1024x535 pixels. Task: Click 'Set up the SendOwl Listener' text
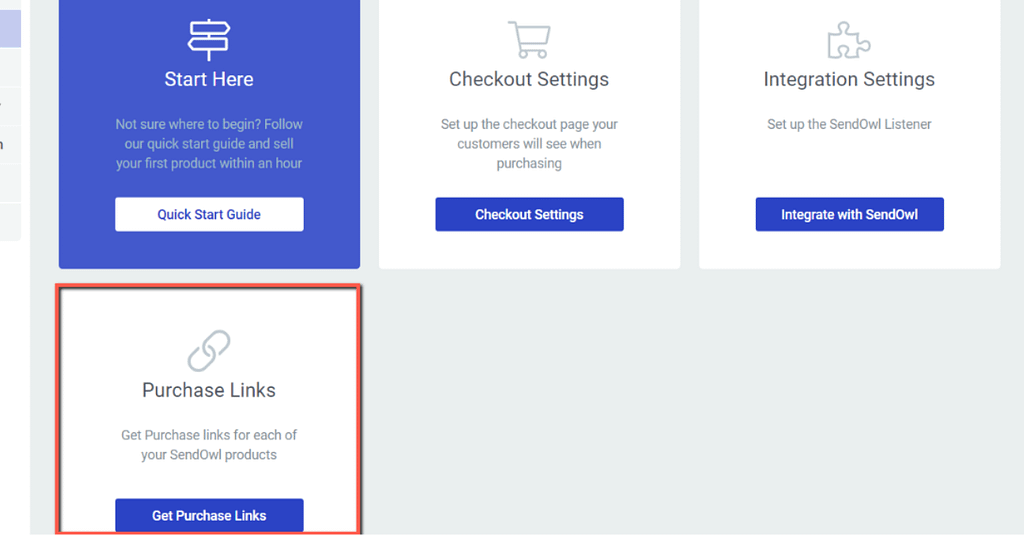point(849,124)
